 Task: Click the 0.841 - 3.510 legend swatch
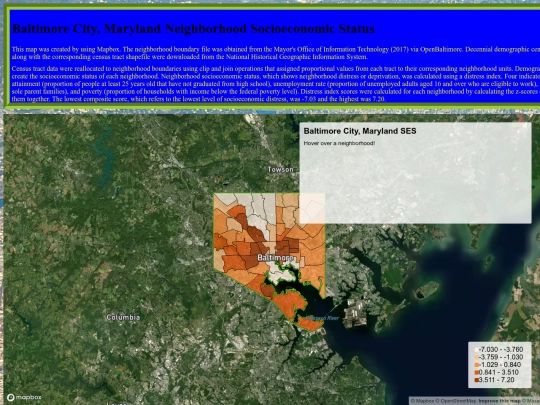click(477, 372)
